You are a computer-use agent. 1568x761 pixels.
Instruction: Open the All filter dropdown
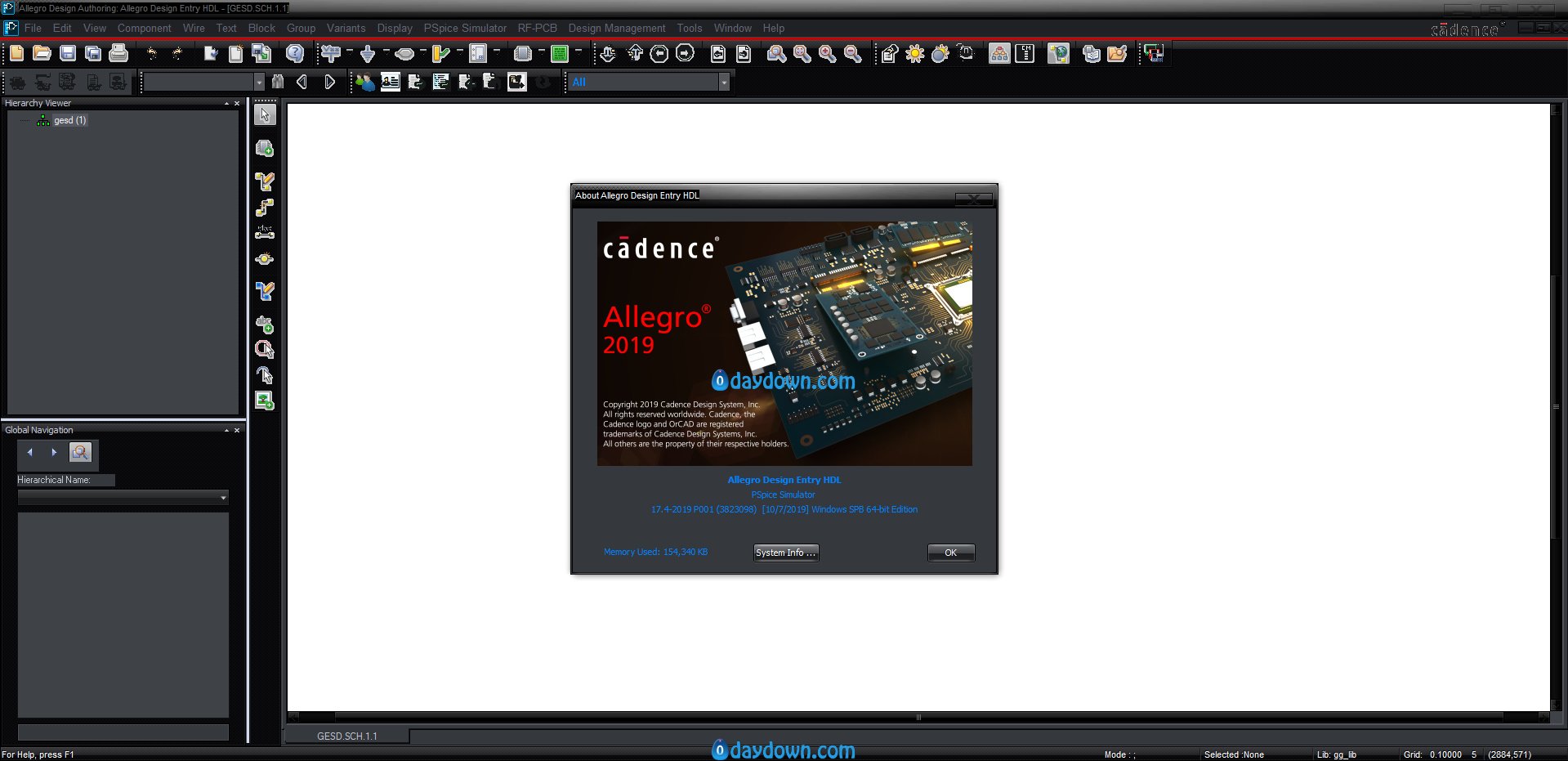pyautogui.click(x=724, y=82)
